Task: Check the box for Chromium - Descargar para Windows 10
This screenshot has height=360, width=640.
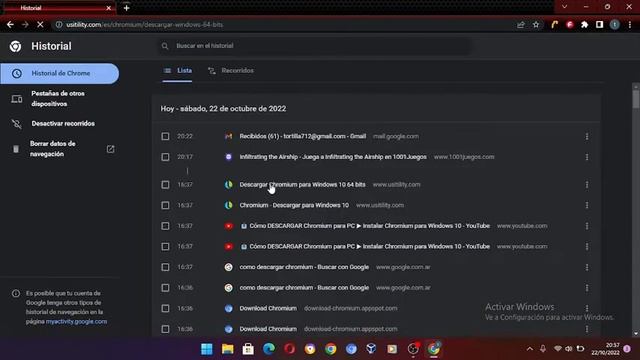Action: coord(165,205)
